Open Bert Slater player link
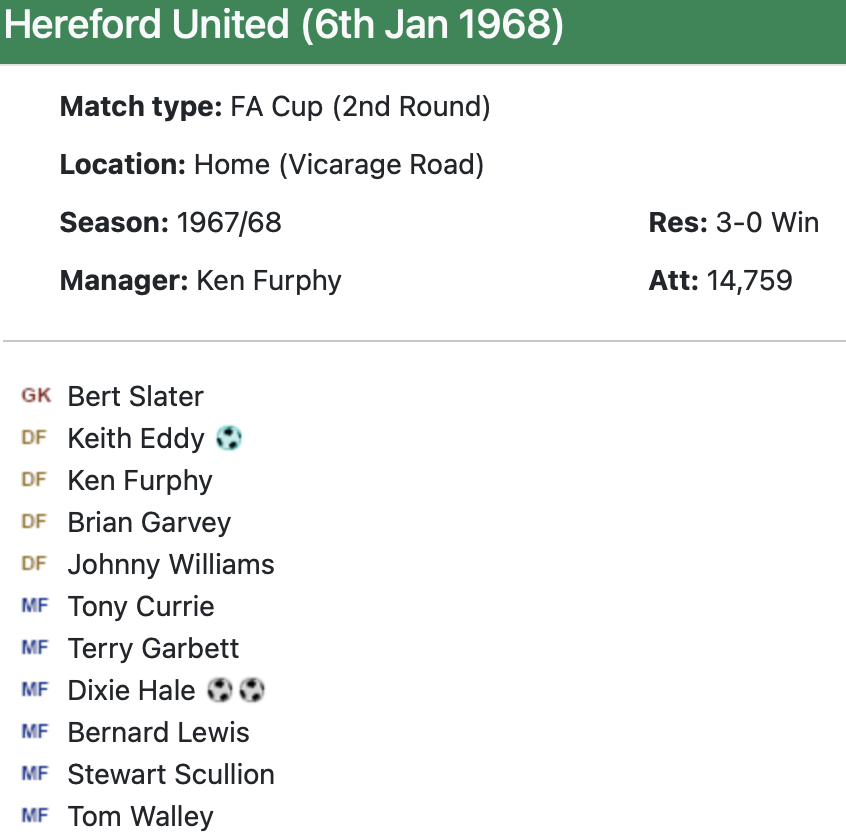 pyautogui.click(x=135, y=396)
